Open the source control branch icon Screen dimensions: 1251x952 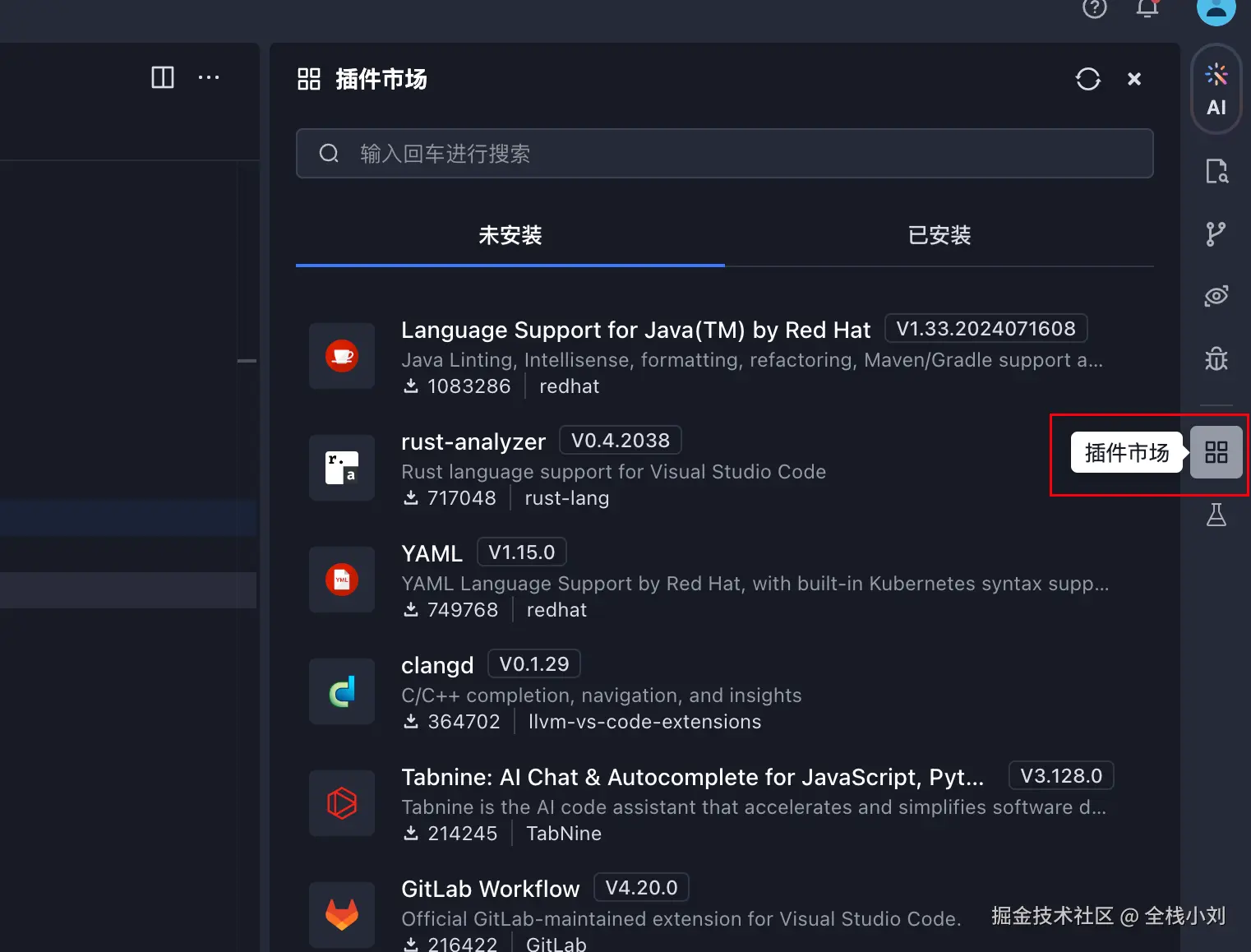(x=1216, y=234)
